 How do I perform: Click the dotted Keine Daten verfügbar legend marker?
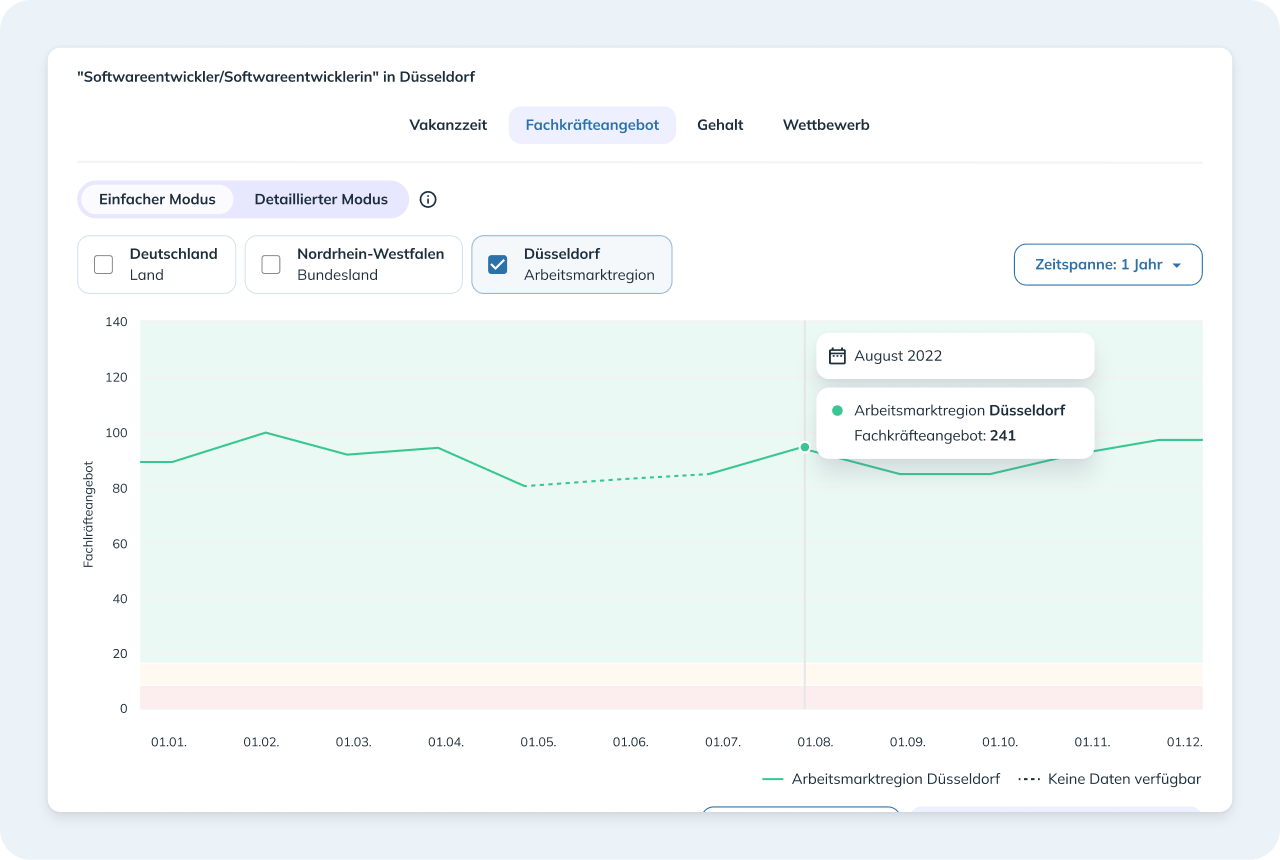coord(1029,779)
